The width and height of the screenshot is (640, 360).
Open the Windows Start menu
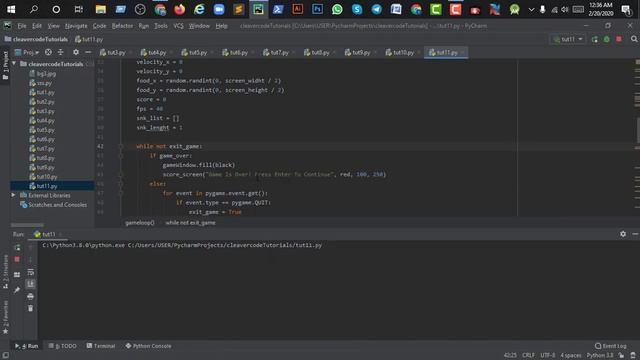tap(11, 9)
